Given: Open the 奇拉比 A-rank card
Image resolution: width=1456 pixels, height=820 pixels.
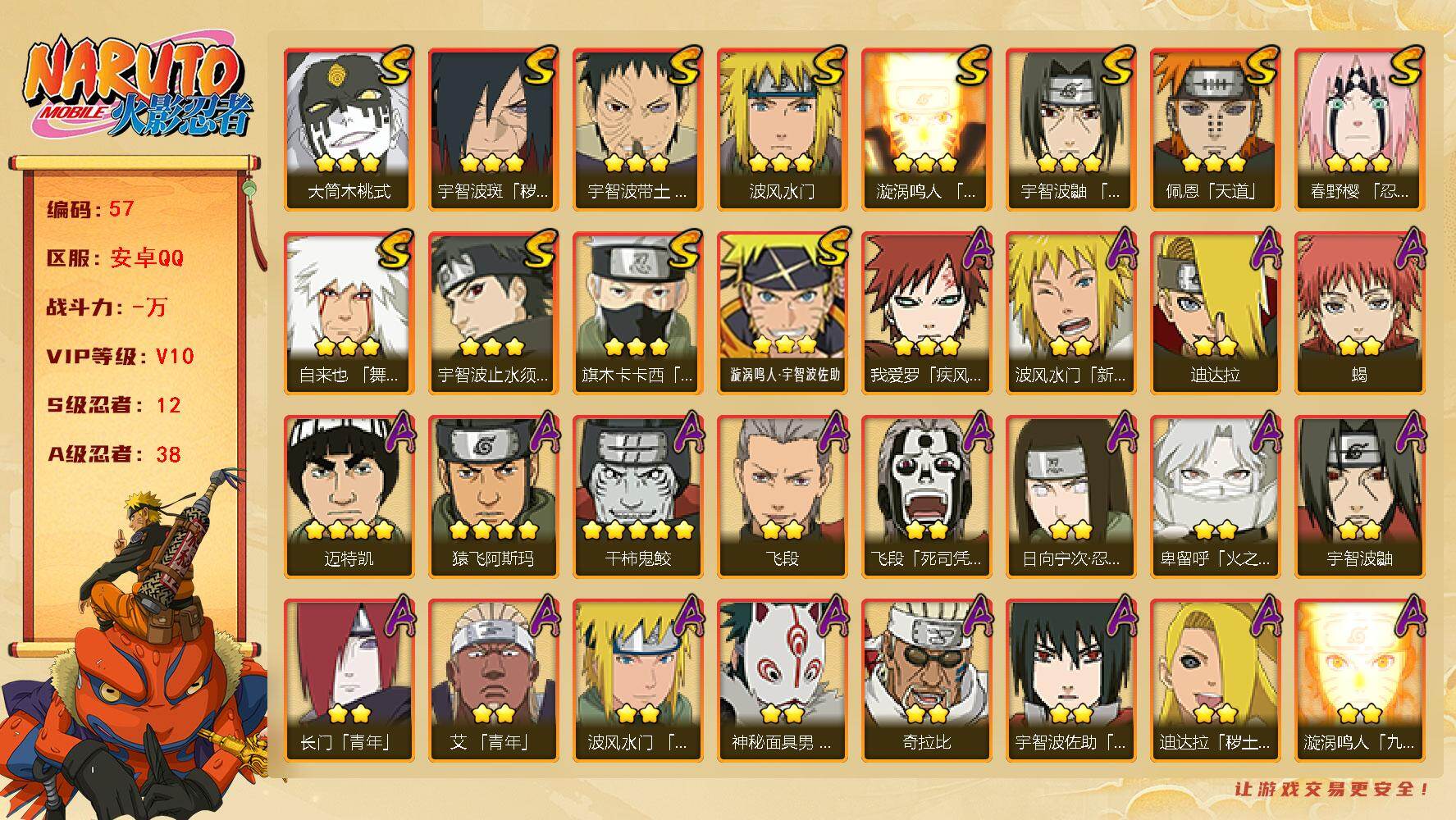Looking at the screenshot, I should [926, 681].
